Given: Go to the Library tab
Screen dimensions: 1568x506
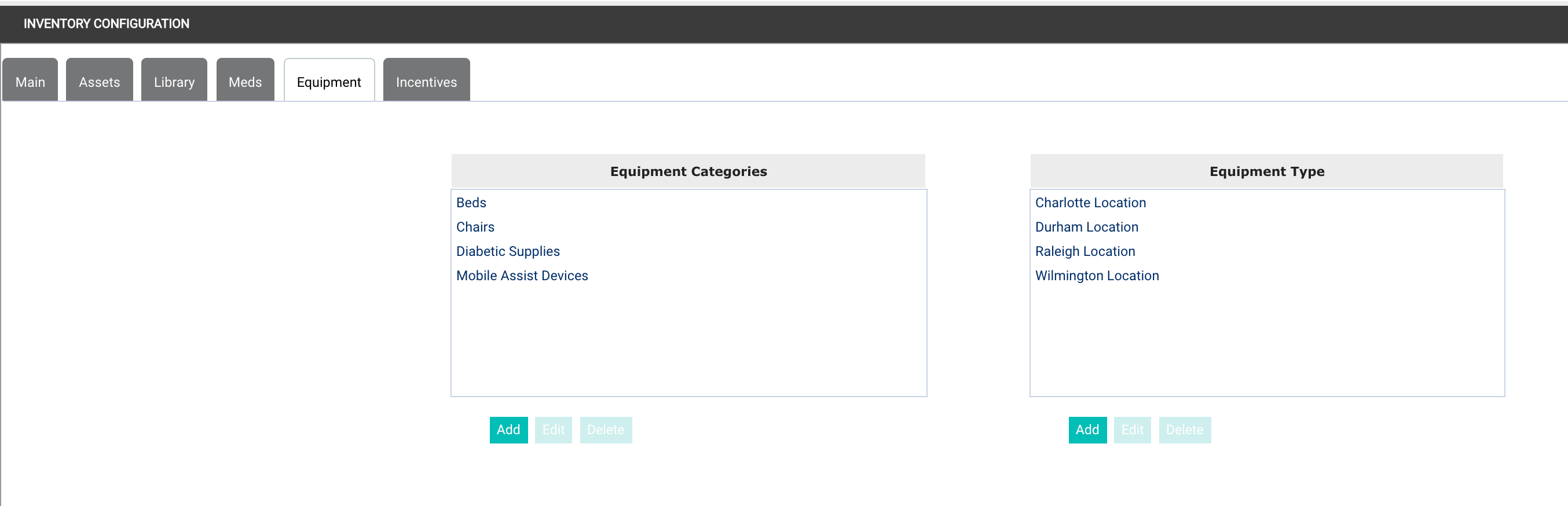Looking at the screenshot, I should tap(174, 80).
